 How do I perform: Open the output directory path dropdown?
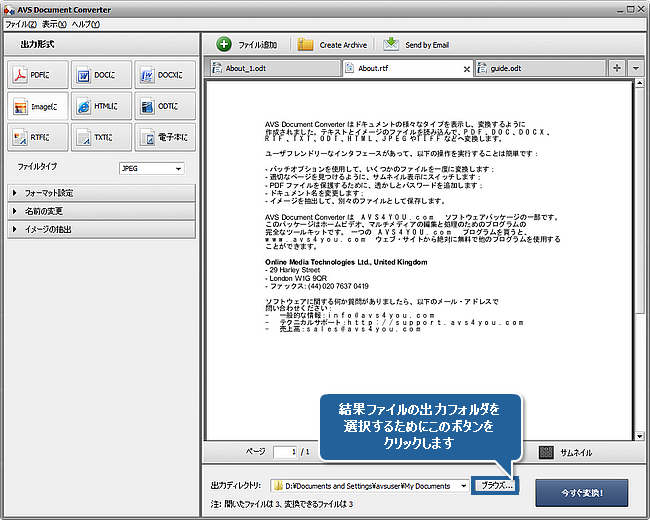click(463, 486)
